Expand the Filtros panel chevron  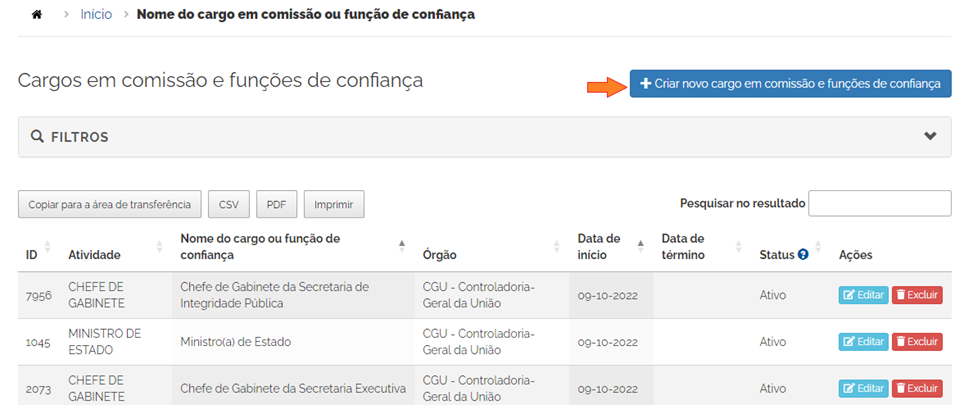930,137
